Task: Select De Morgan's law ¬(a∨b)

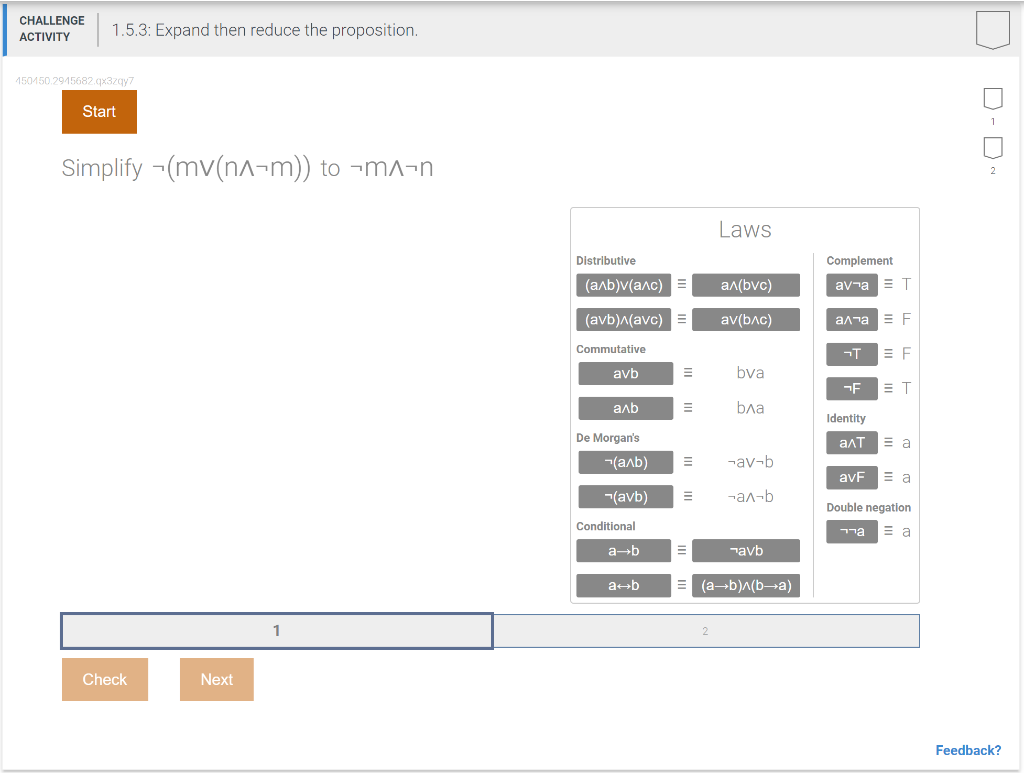Action: 625,496
